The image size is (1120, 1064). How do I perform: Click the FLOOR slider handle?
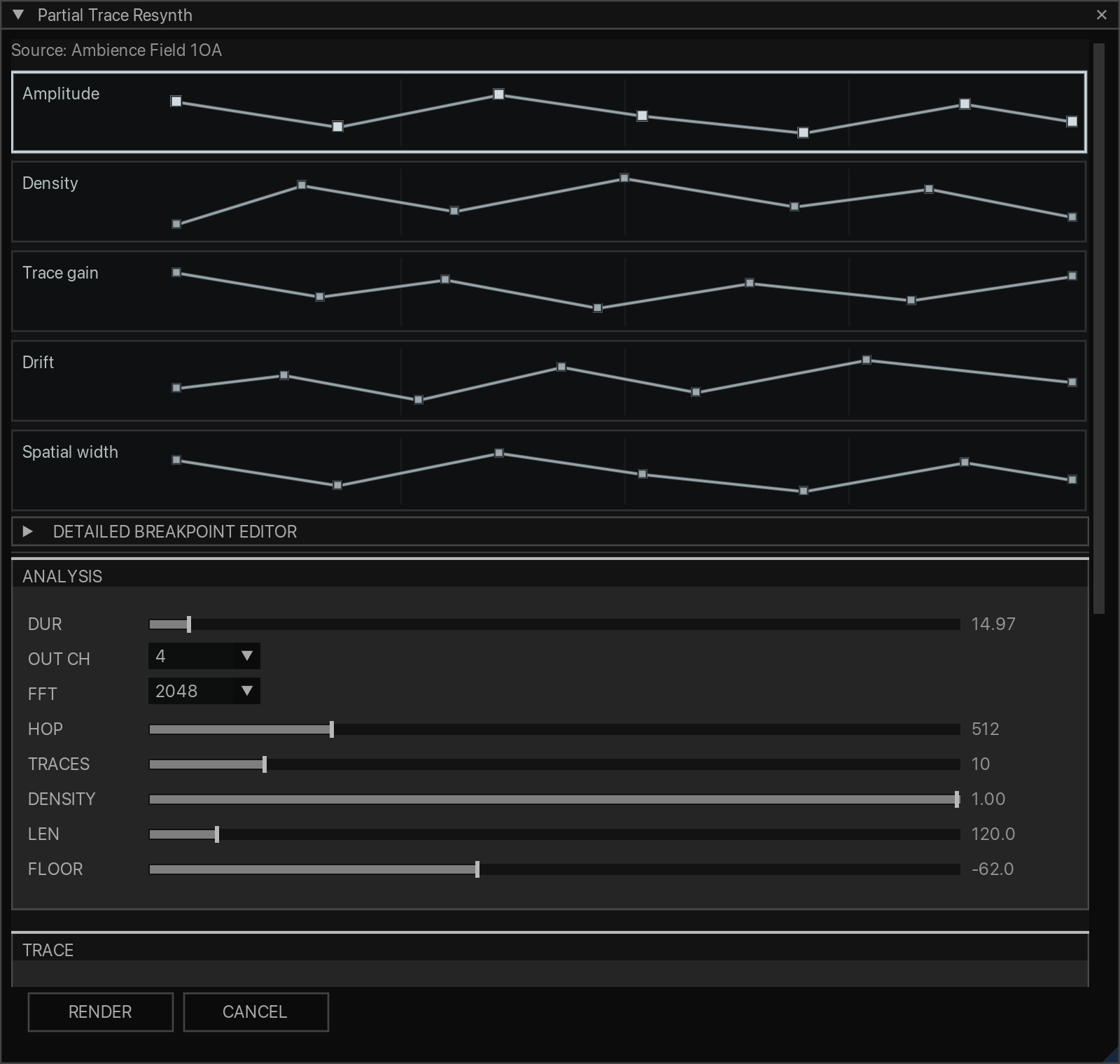477,869
